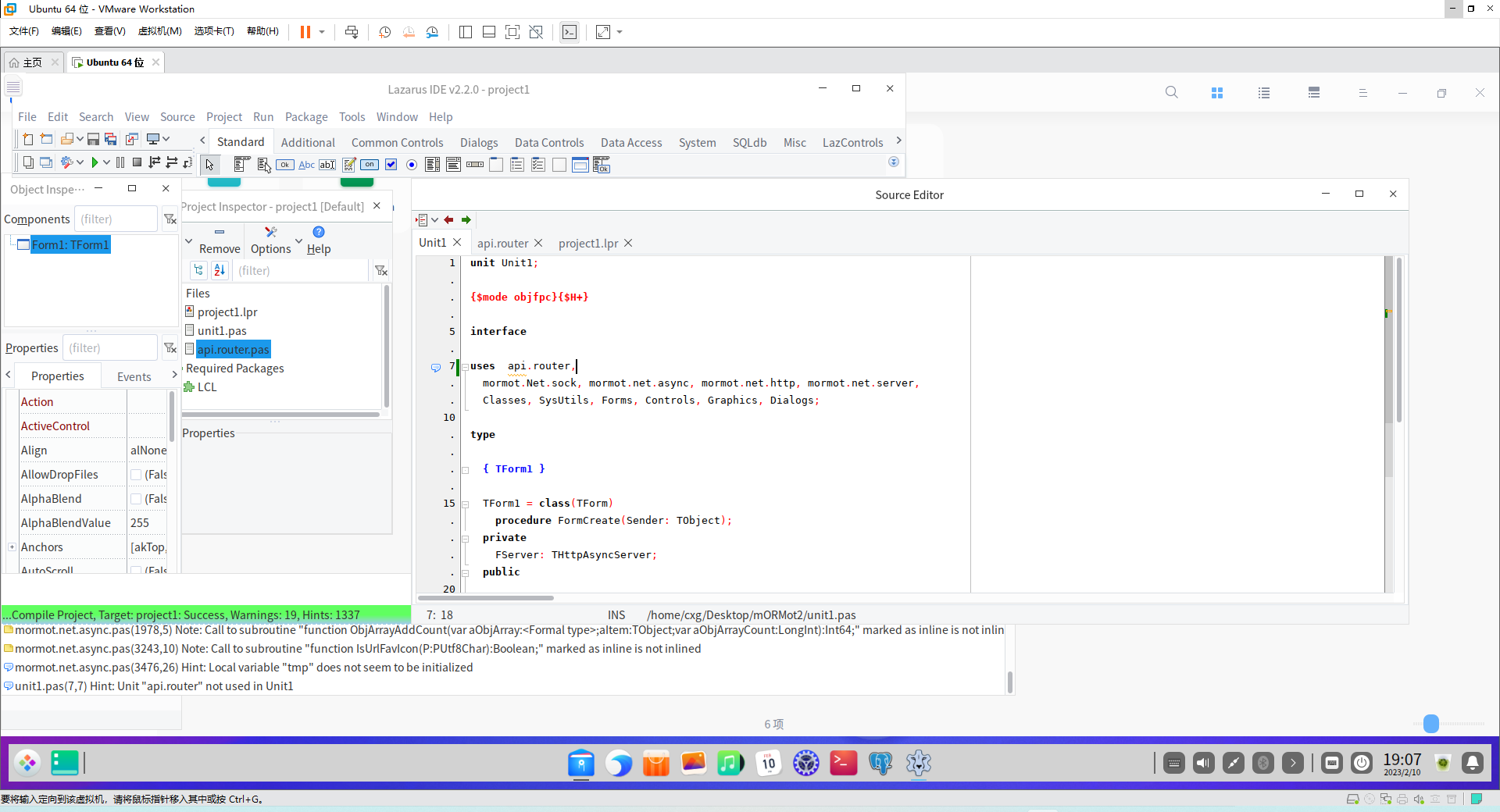The width and height of the screenshot is (1500, 812).
Task: Select the TPanel component icon
Action: (x=559, y=164)
